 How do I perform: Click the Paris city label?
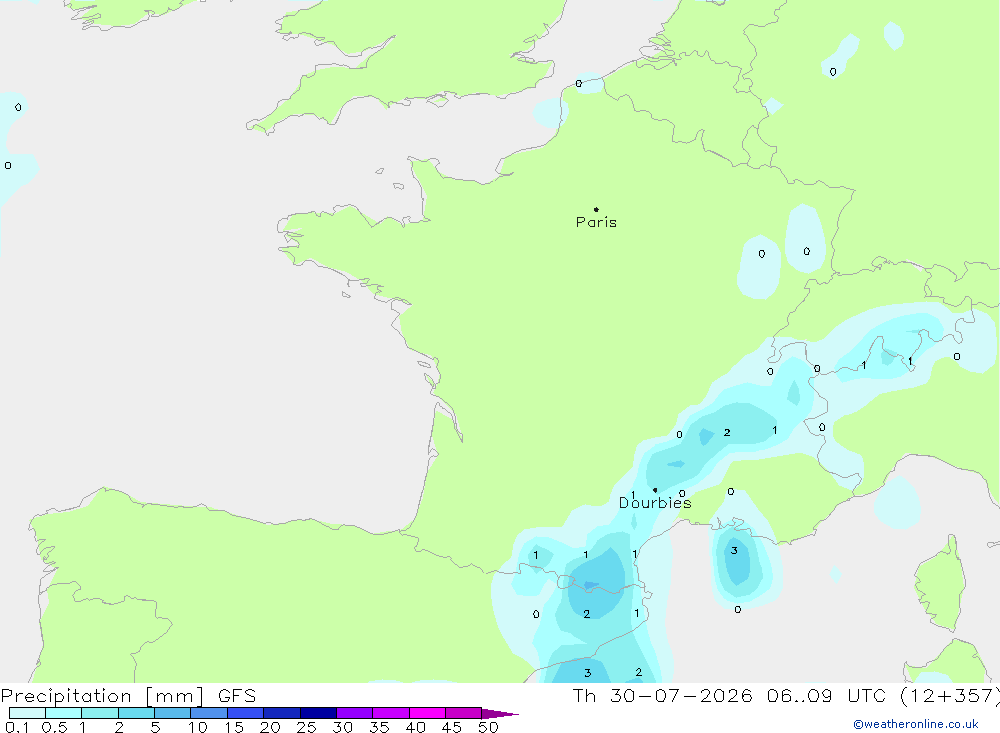[x=596, y=222]
